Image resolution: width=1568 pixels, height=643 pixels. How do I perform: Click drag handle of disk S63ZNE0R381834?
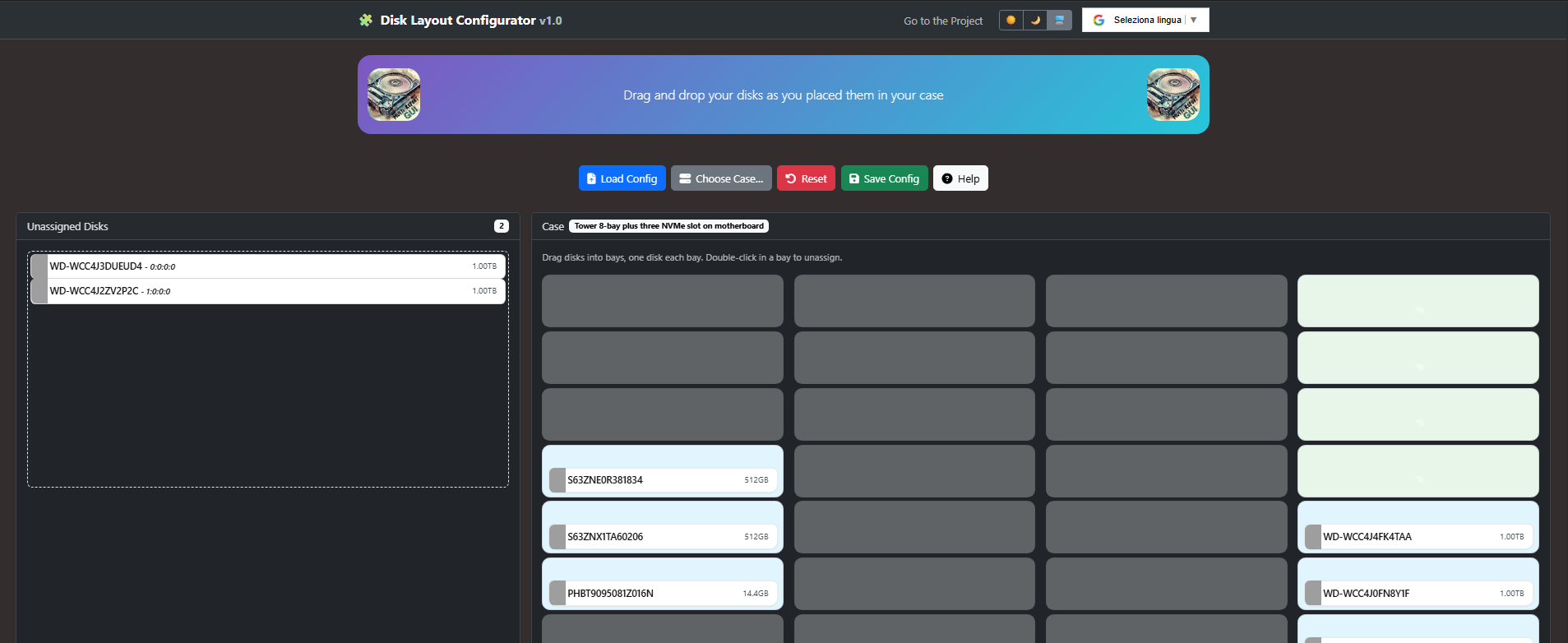(x=557, y=480)
